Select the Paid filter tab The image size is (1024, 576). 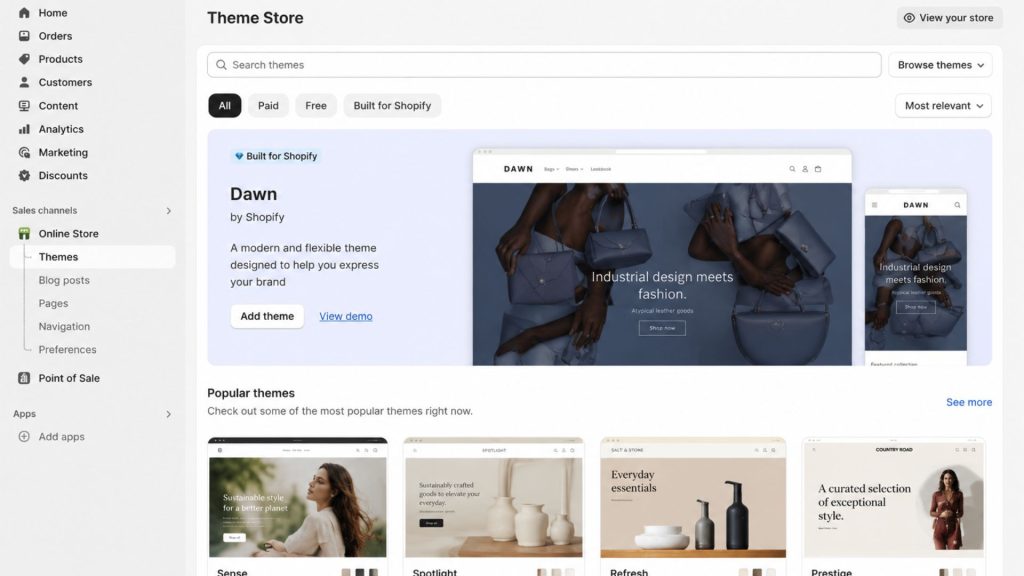point(268,106)
